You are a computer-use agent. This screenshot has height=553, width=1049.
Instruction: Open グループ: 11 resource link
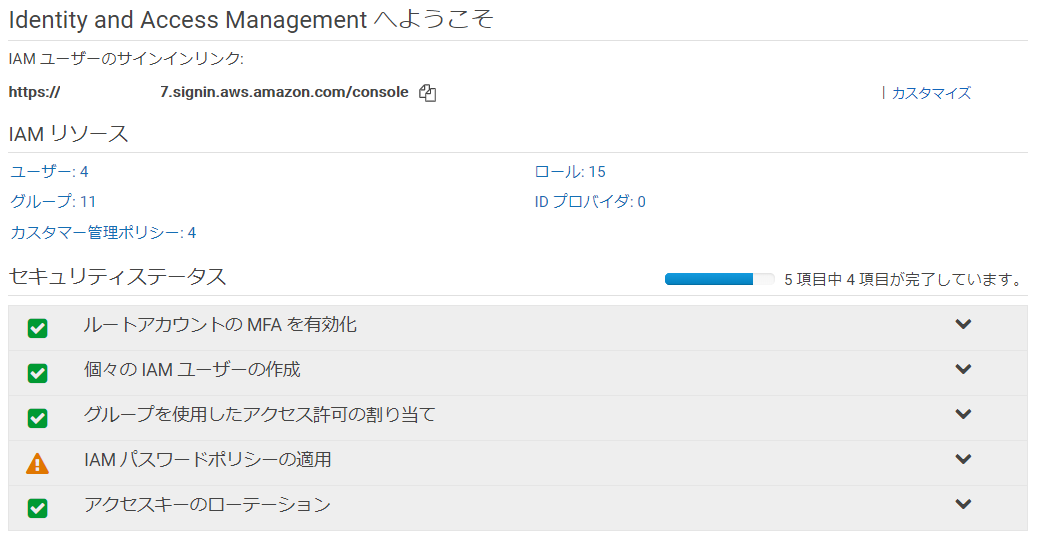(x=53, y=201)
